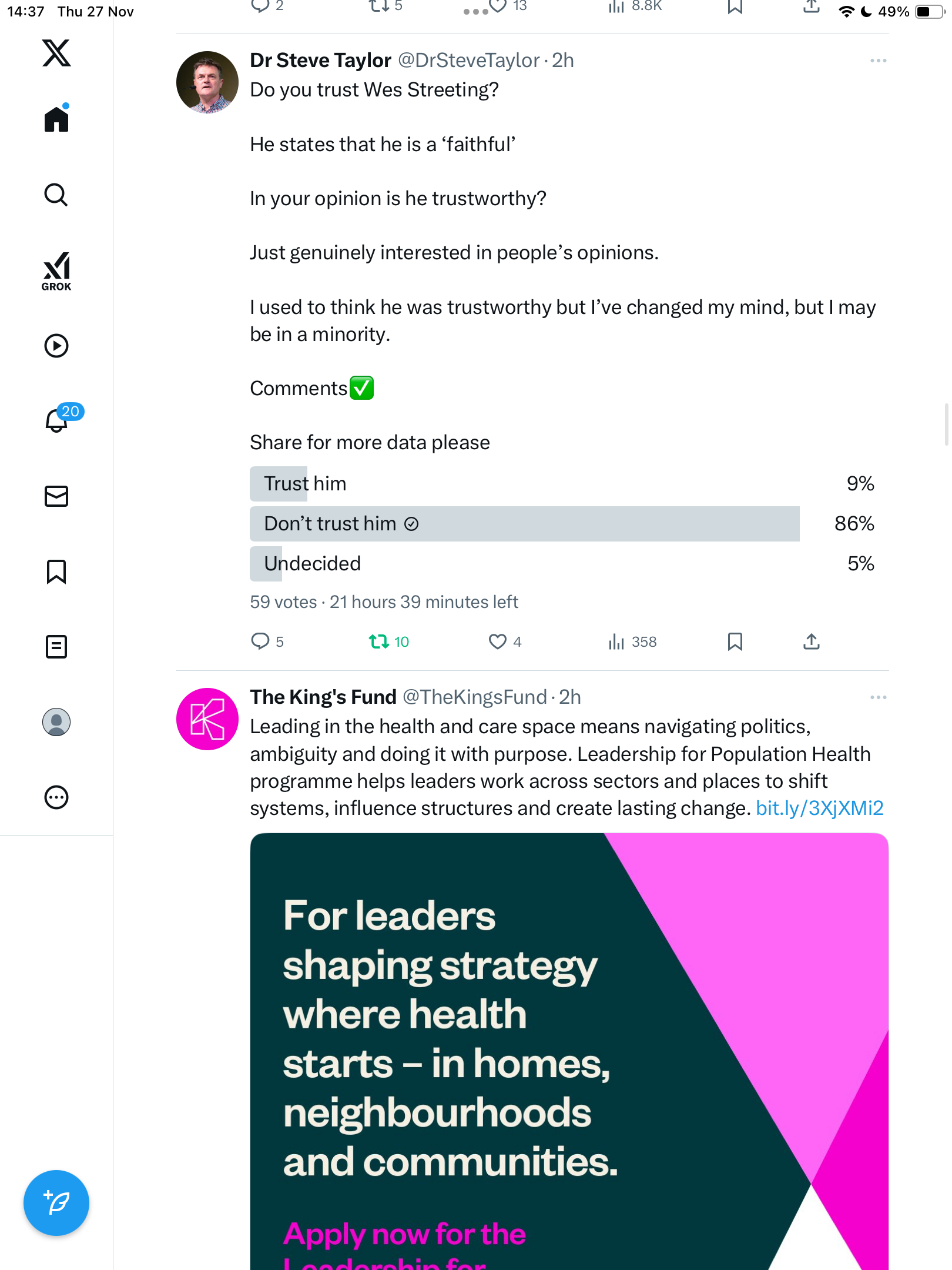Open the Video tab icon

[x=56, y=346]
